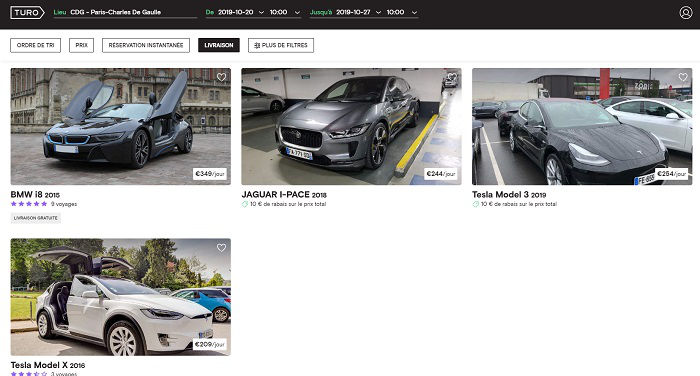Open Plus de filtres

point(281,45)
